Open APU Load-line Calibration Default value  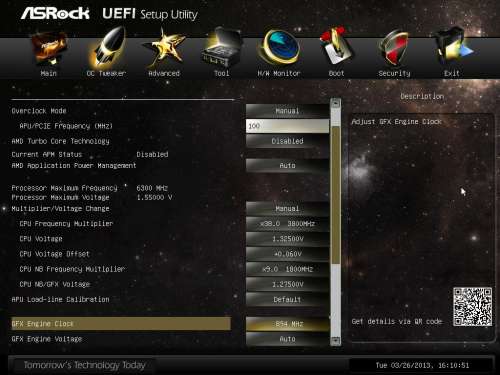287,299
